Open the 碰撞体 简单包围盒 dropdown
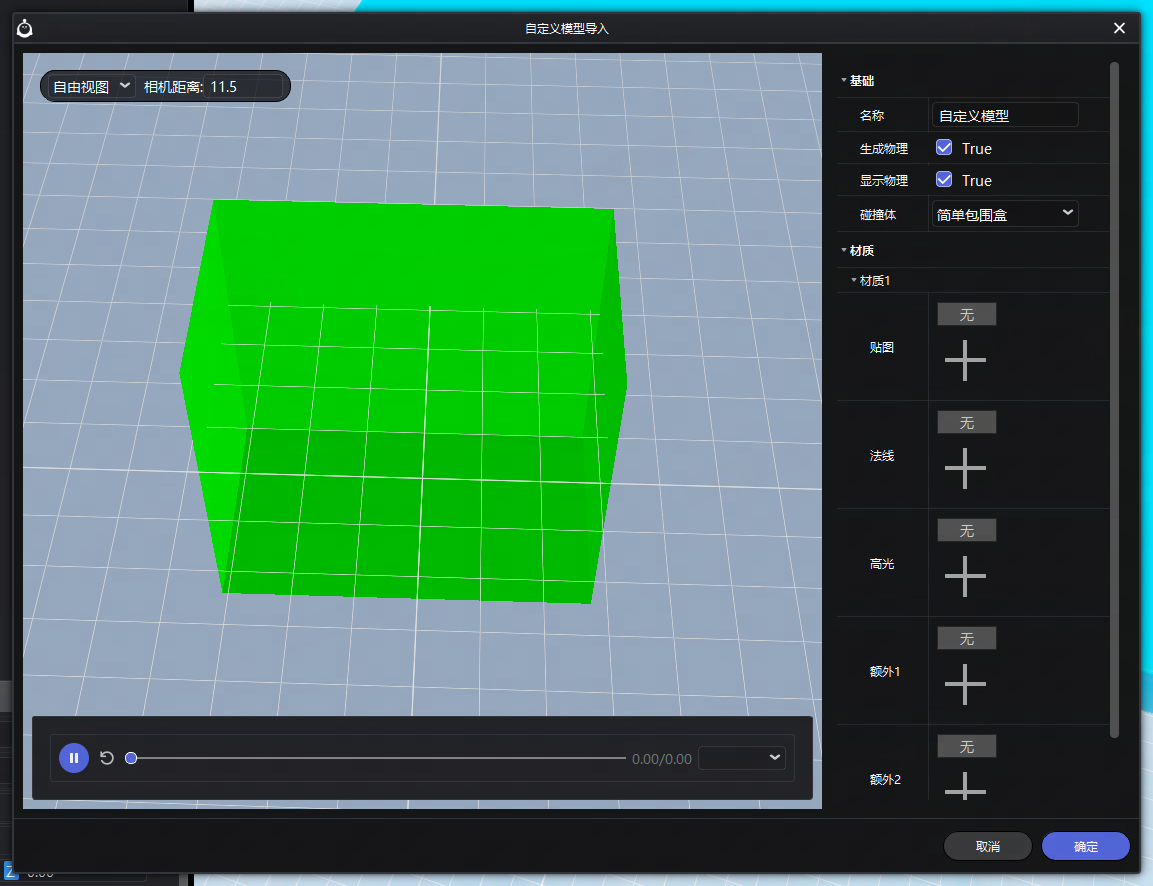Screen dimensions: 1153x886 pyautogui.click(x=1005, y=213)
